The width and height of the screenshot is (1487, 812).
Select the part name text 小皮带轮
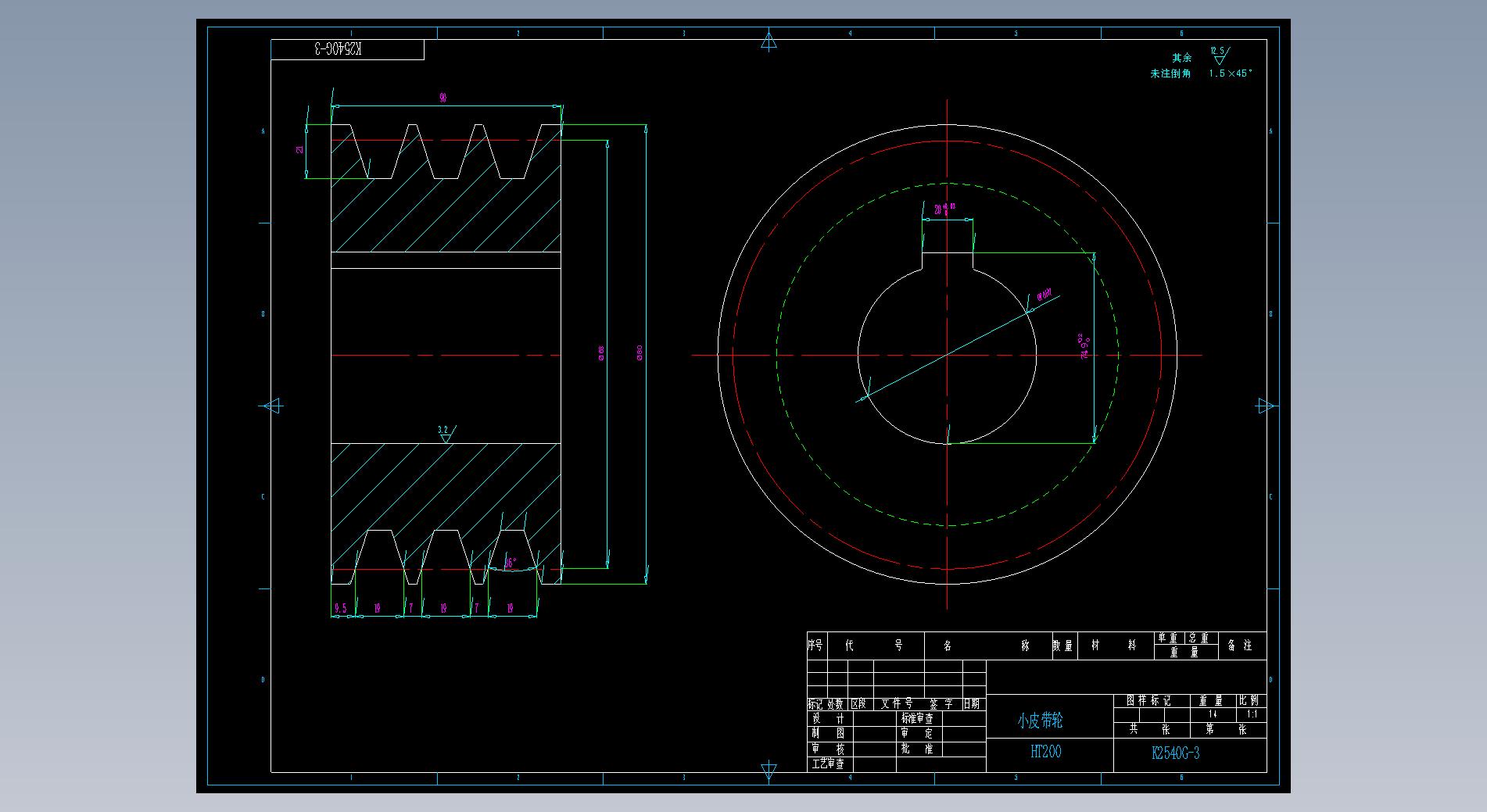pyautogui.click(x=1039, y=721)
